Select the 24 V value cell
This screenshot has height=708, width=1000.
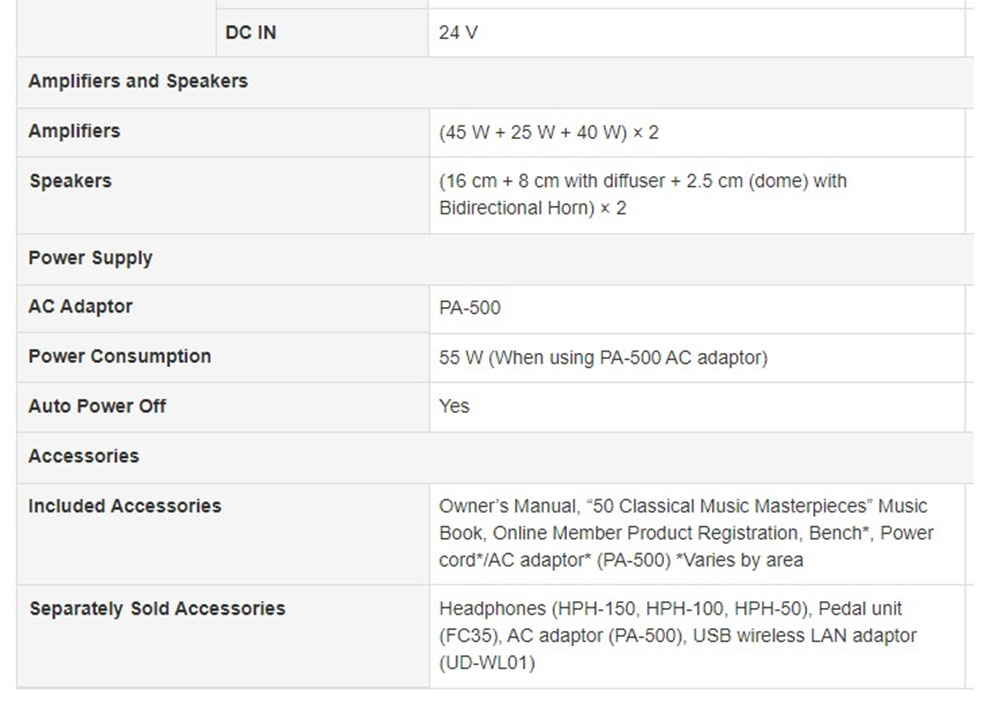pos(696,33)
